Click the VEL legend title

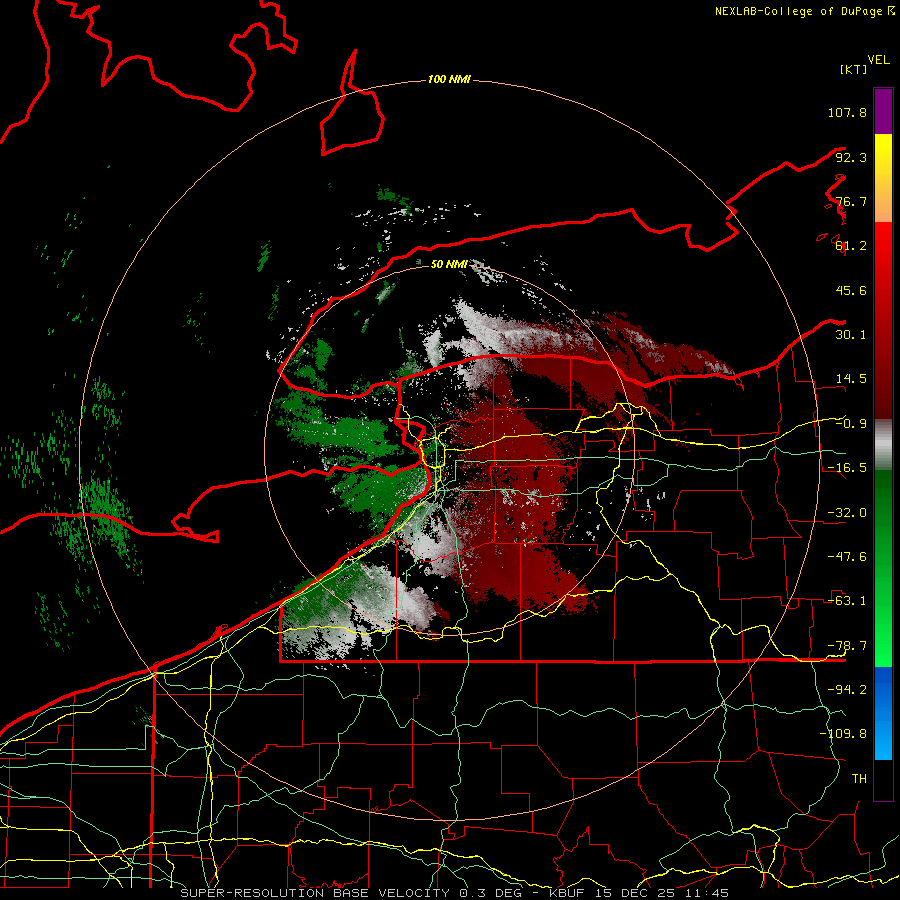pos(878,60)
